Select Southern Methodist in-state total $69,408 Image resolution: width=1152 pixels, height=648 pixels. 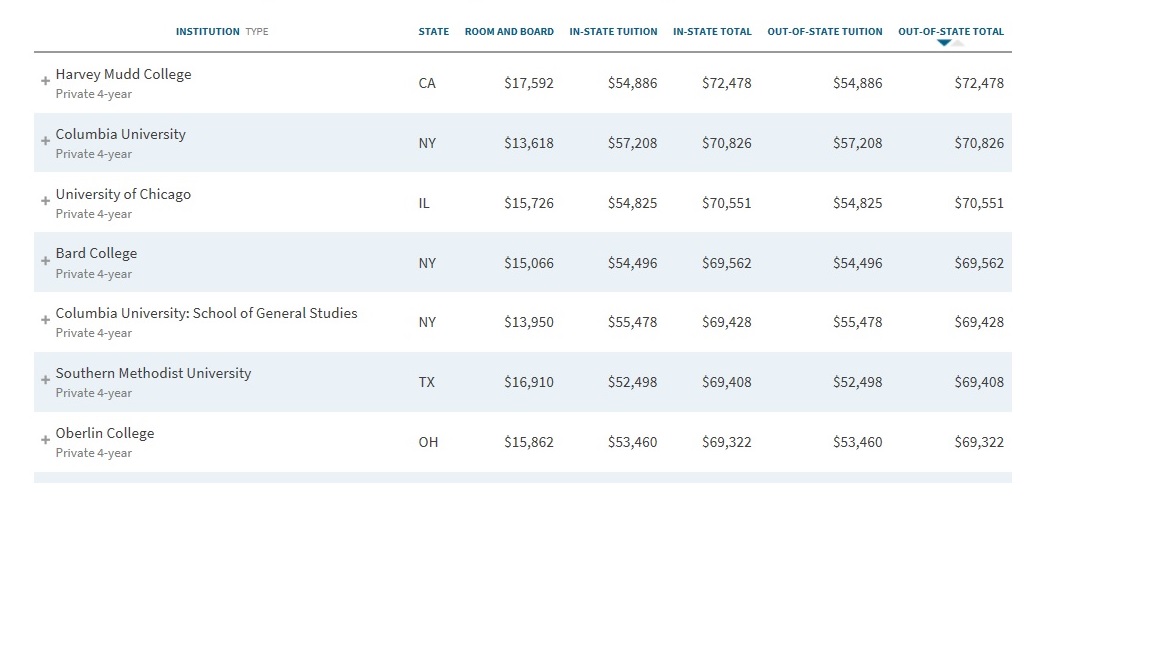727,382
